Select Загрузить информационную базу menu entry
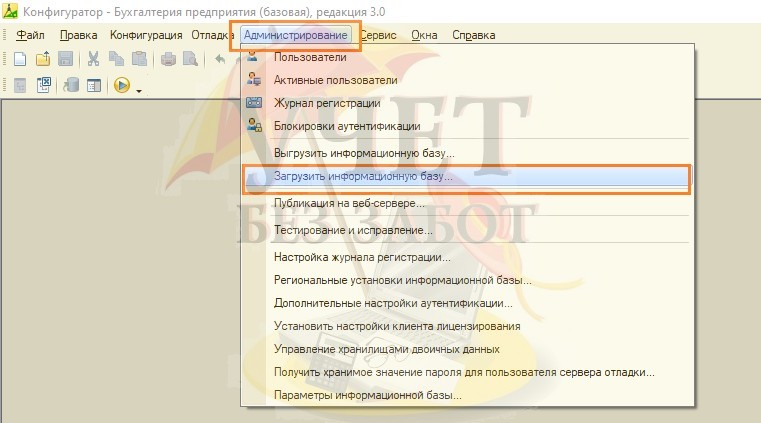Screen dimensions: 761x423 coord(363,175)
